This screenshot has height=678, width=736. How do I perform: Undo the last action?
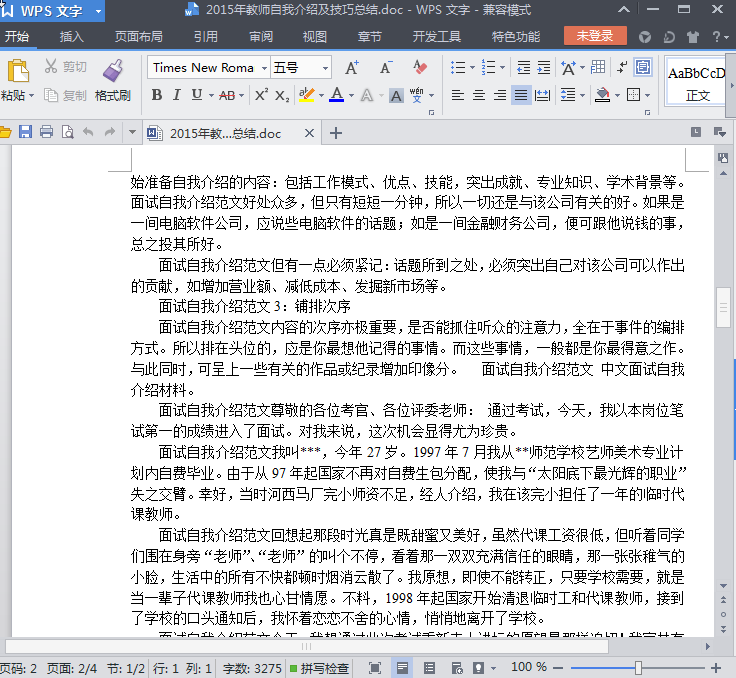[88, 132]
